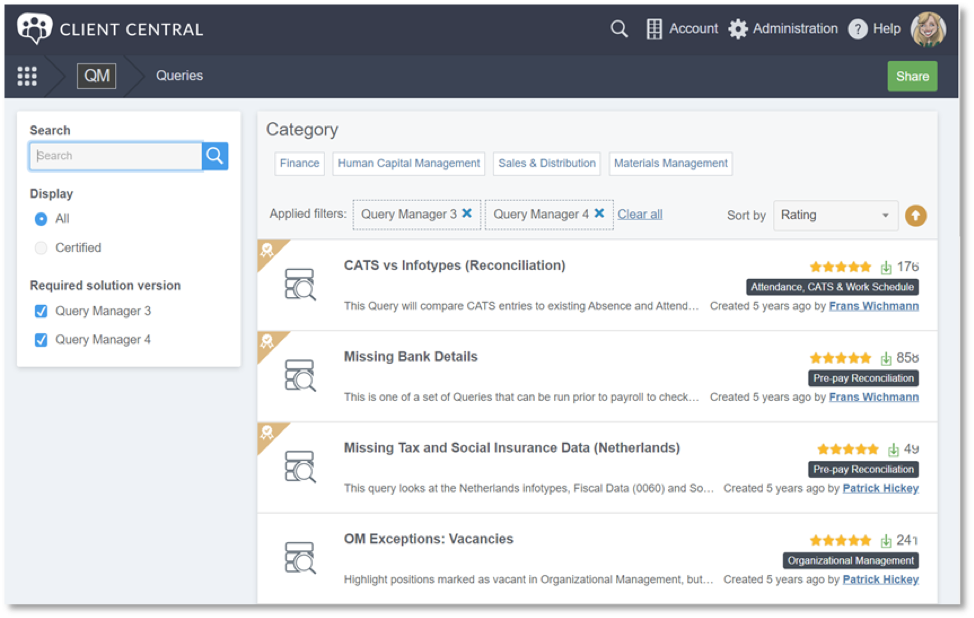Uncheck the Query Manager 3 checkbox

(41, 311)
